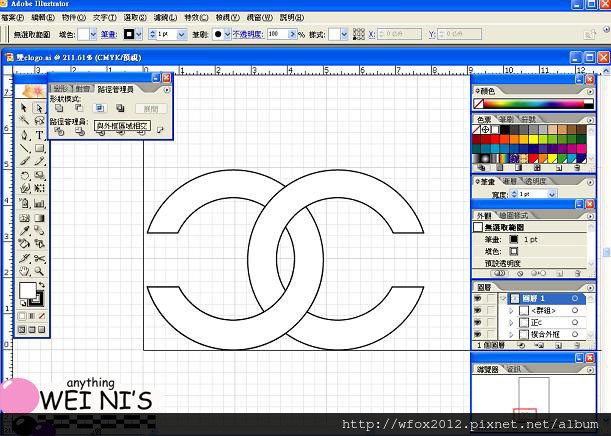Select the Rectangle tool

pyautogui.click(x=39, y=148)
